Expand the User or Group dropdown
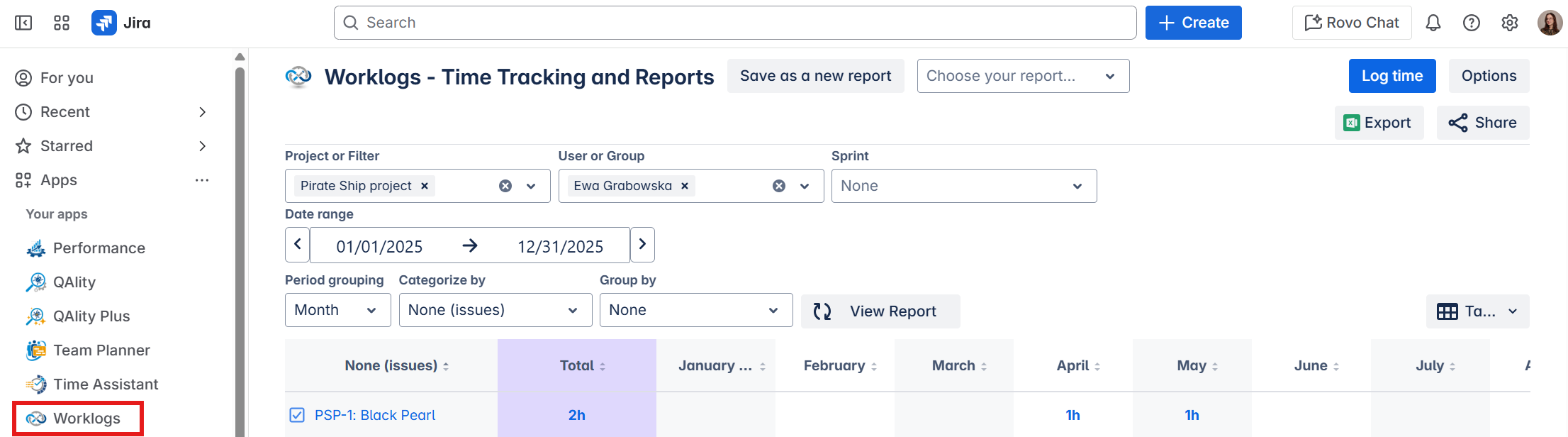This screenshot has height=437, width=1568. pyautogui.click(x=805, y=186)
